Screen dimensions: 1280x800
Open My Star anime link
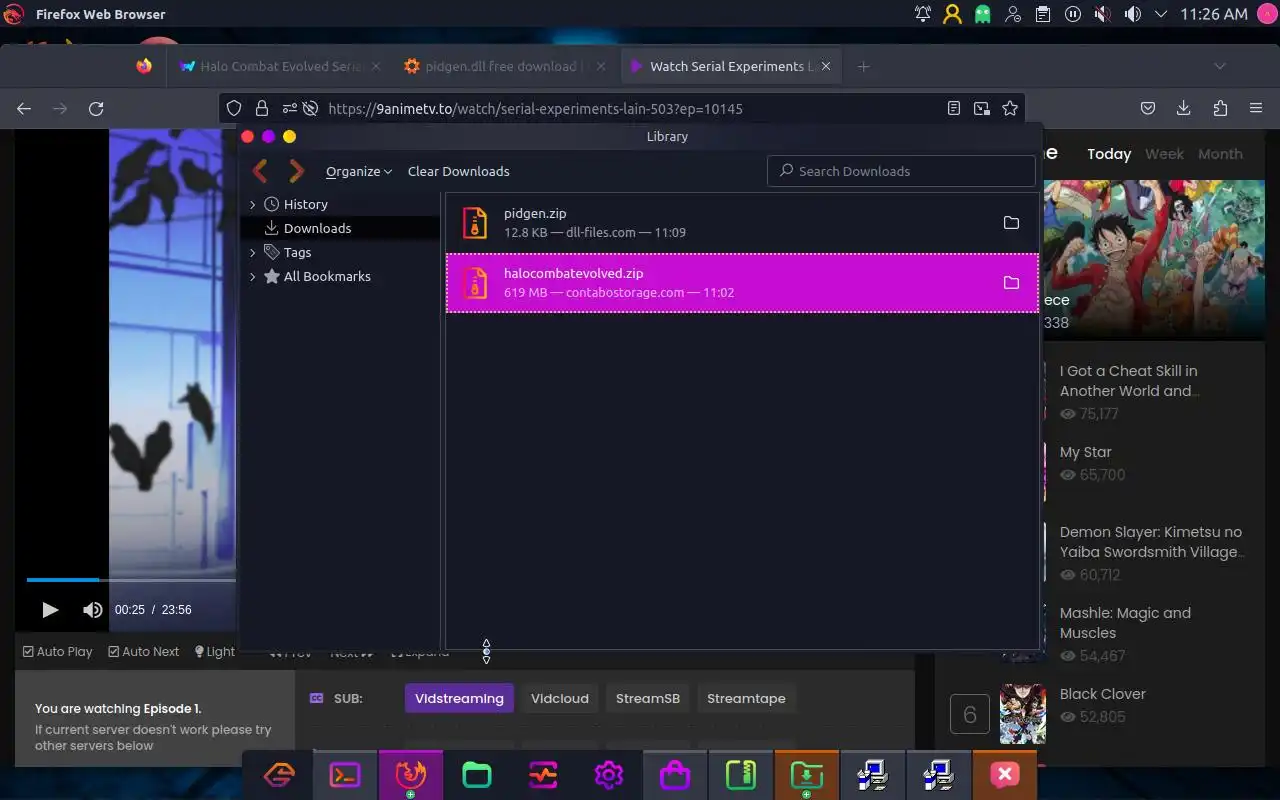pyautogui.click(x=1085, y=452)
